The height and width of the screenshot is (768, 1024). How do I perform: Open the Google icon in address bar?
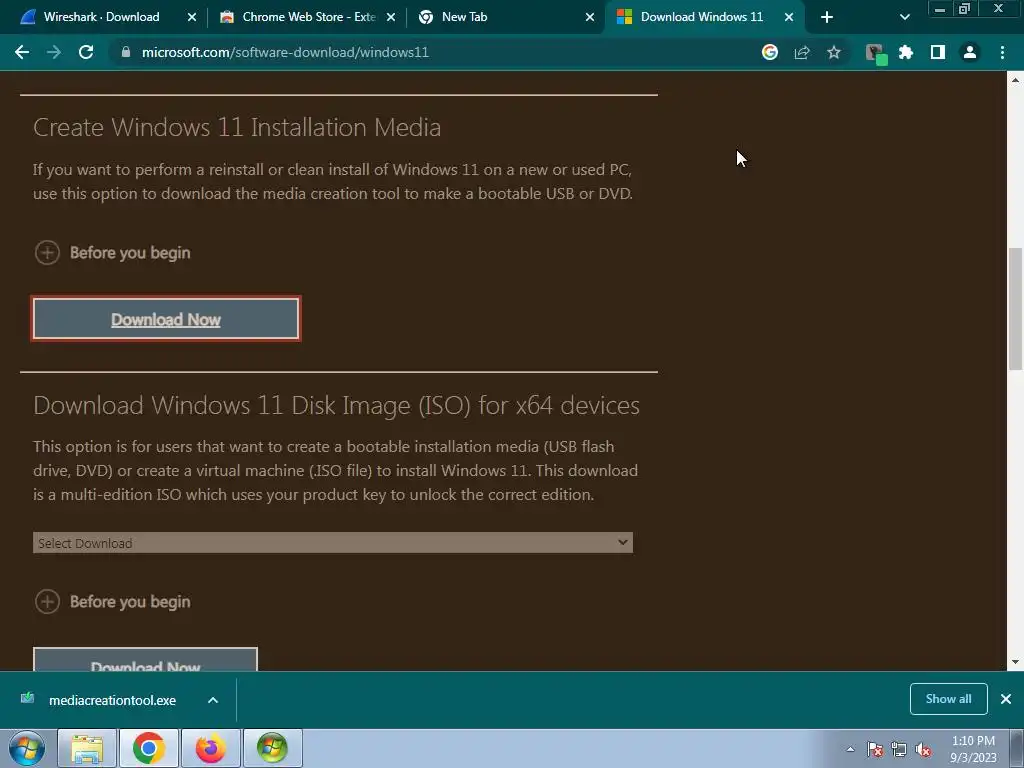pyautogui.click(x=769, y=52)
